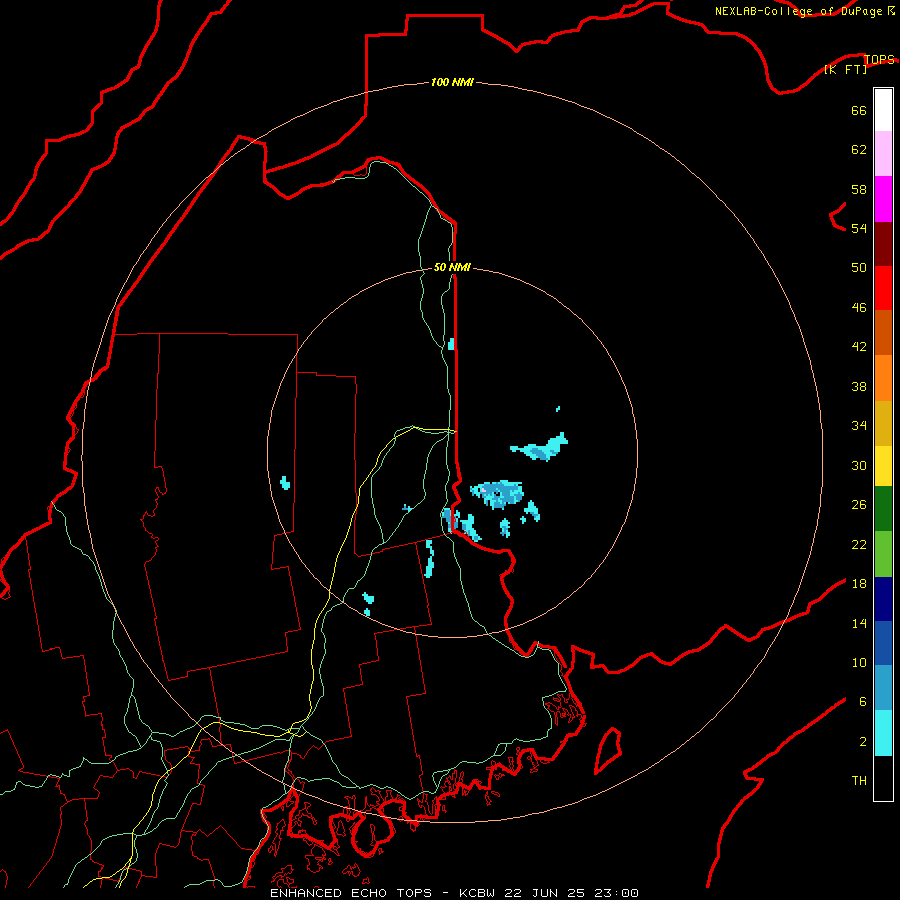Viewport: 900px width, 900px height.
Task: Click the gold 34-38 legend swatch
Action: click(x=883, y=423)
